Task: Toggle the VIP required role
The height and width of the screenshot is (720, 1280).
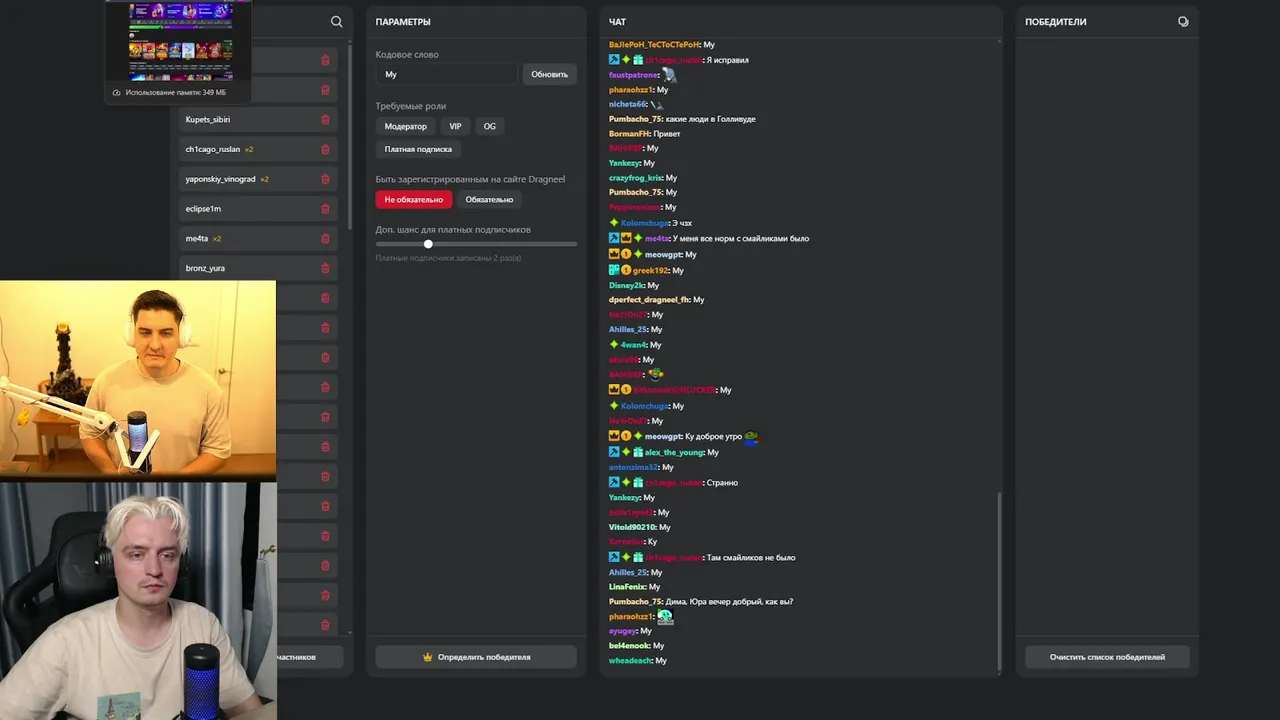Action: click(x=455, y=126)
